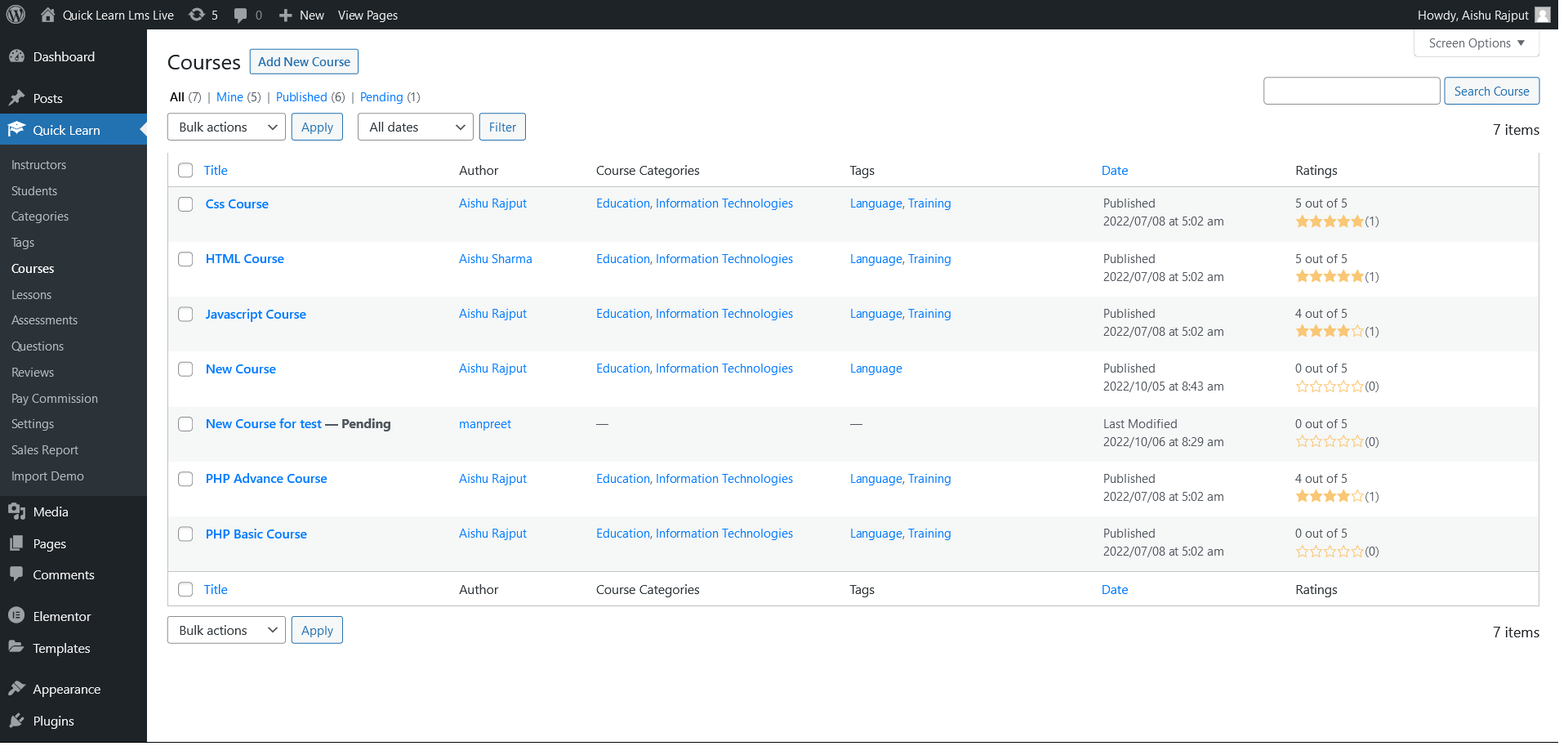Open Aishu Sharma author link
The image size is (1568, 746).
click(496, 258)
